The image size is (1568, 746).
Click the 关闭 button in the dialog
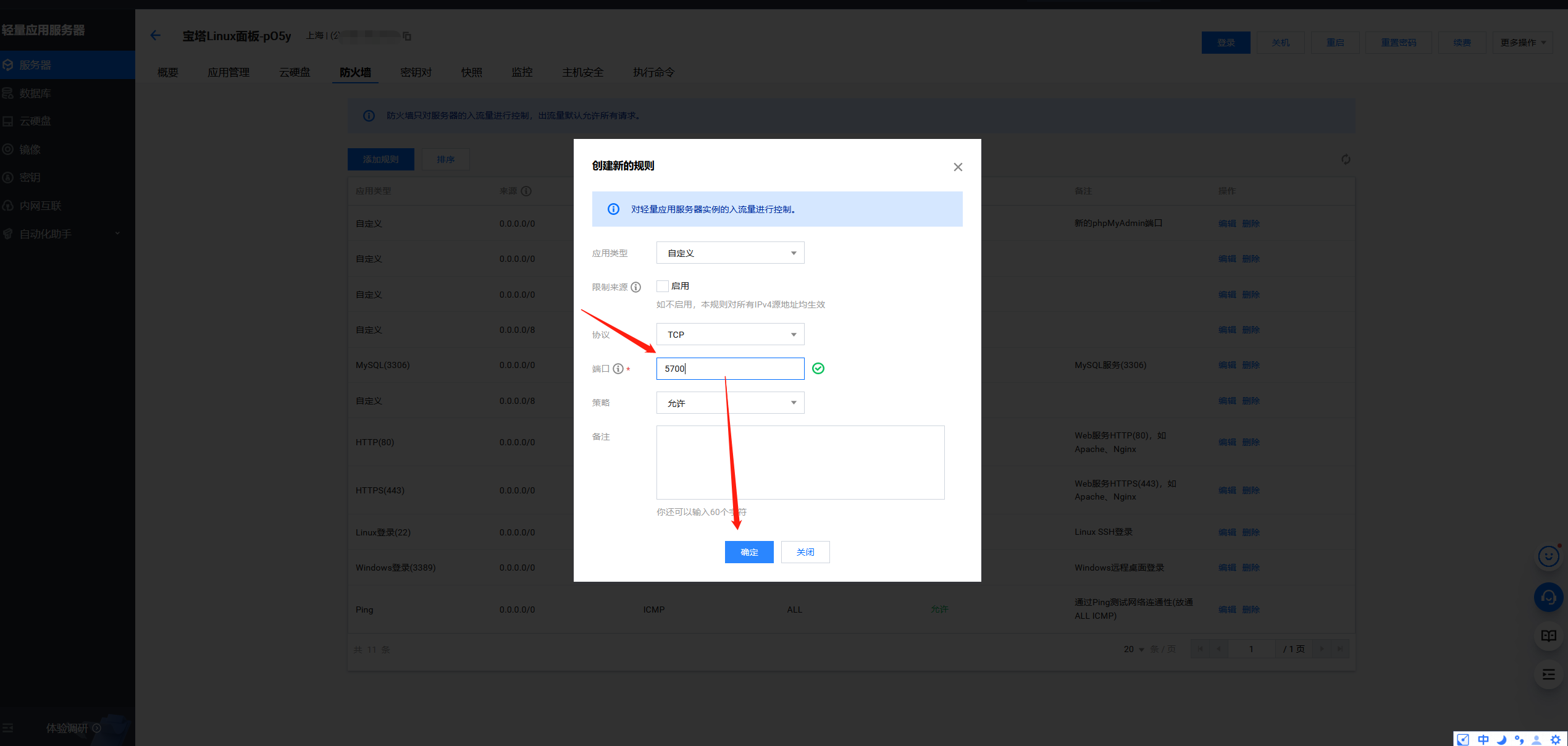click(x=805, y=552)
